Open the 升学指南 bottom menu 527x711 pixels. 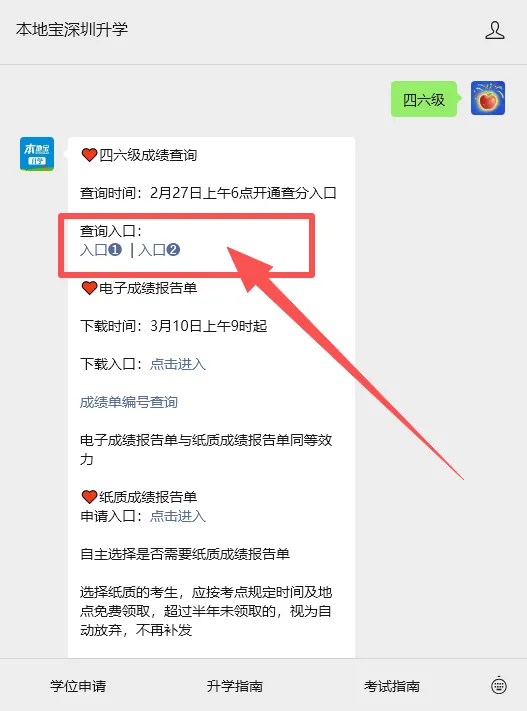pos(235,686)
